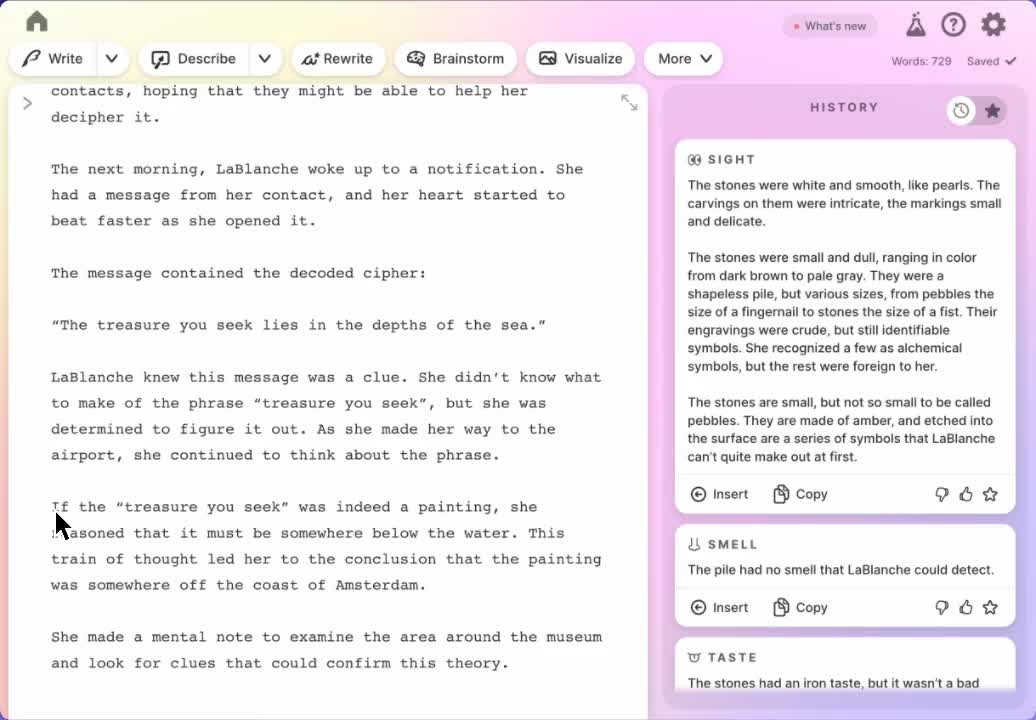Favorite the Sight description with star
Viewport: 1036px width, 720px height.
(990, 494)
